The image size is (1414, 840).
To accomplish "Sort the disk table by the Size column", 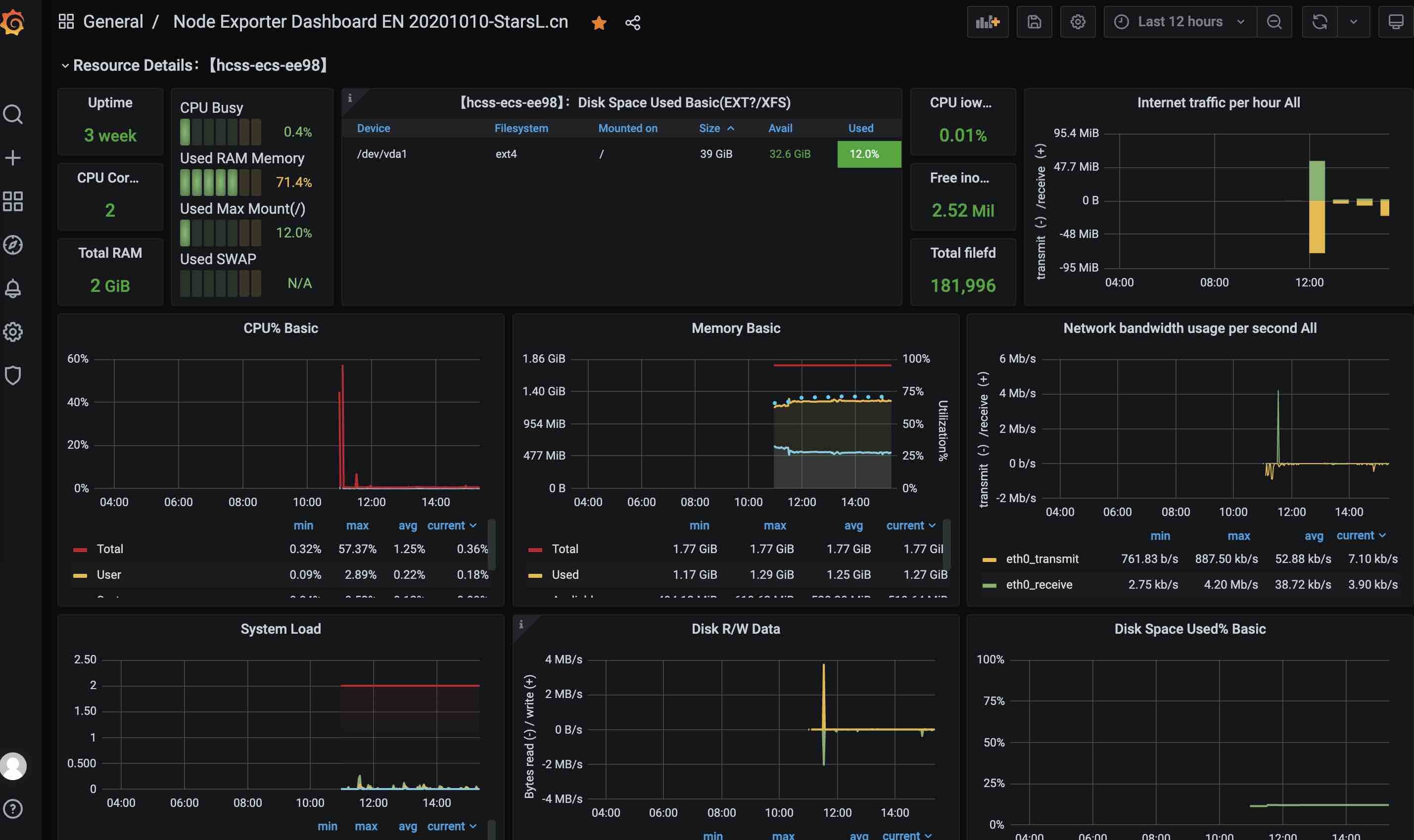I will [709, 129].
